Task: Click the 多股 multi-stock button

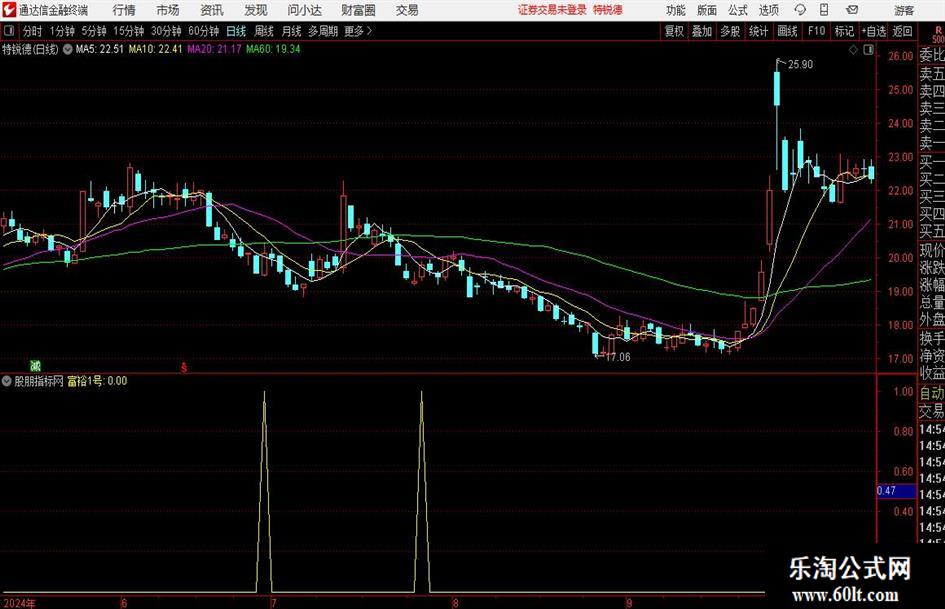Action: pyautogui.click(x=730, y=31)
